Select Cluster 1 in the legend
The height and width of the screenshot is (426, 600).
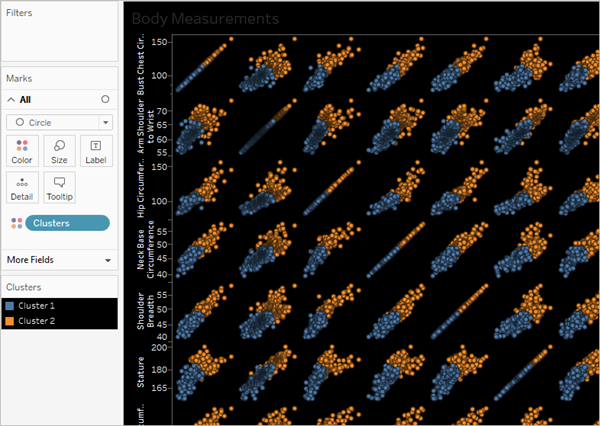click(38, 305)
